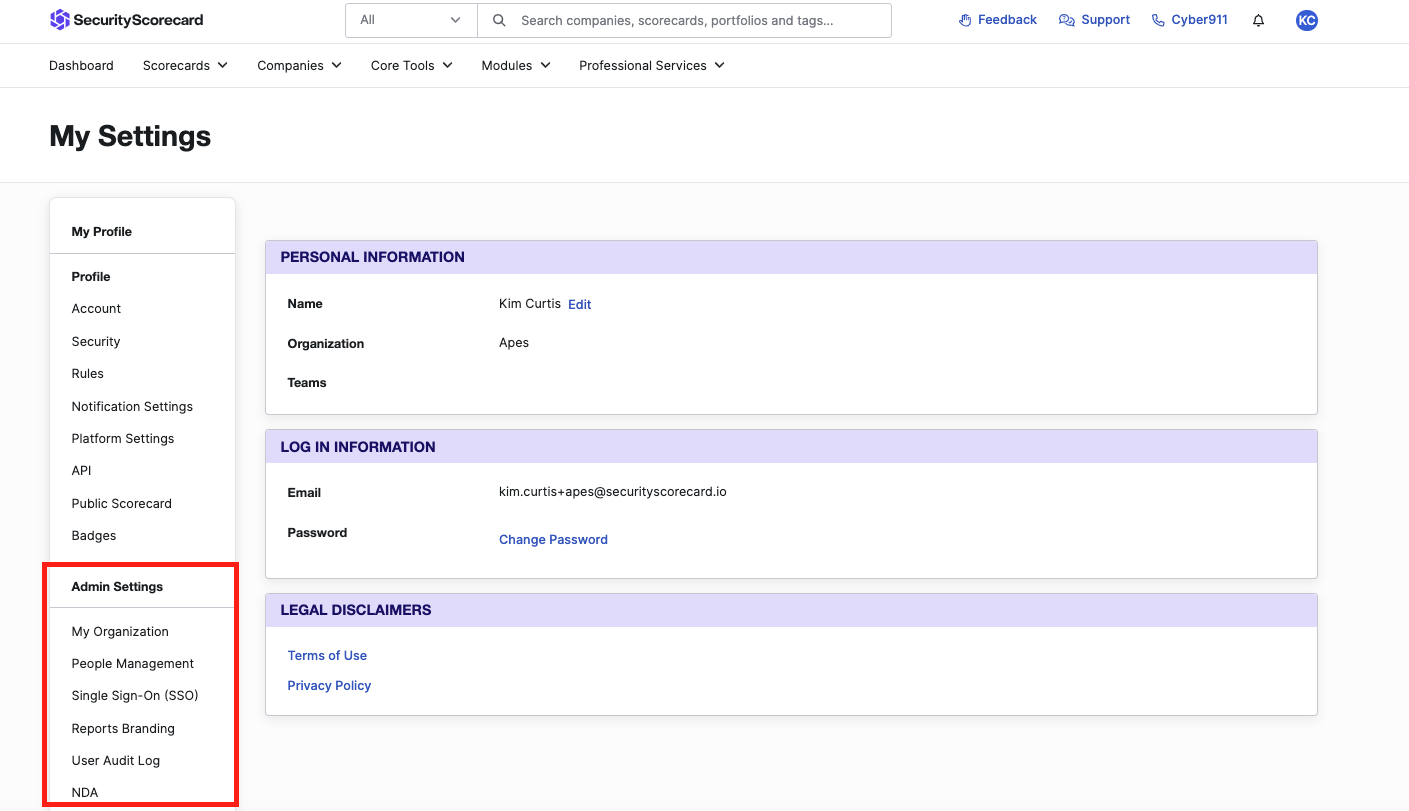The width and height of the screenshot is (1409, 811).
Task: Open Rules settings
Action: click(x=88, y=373)
